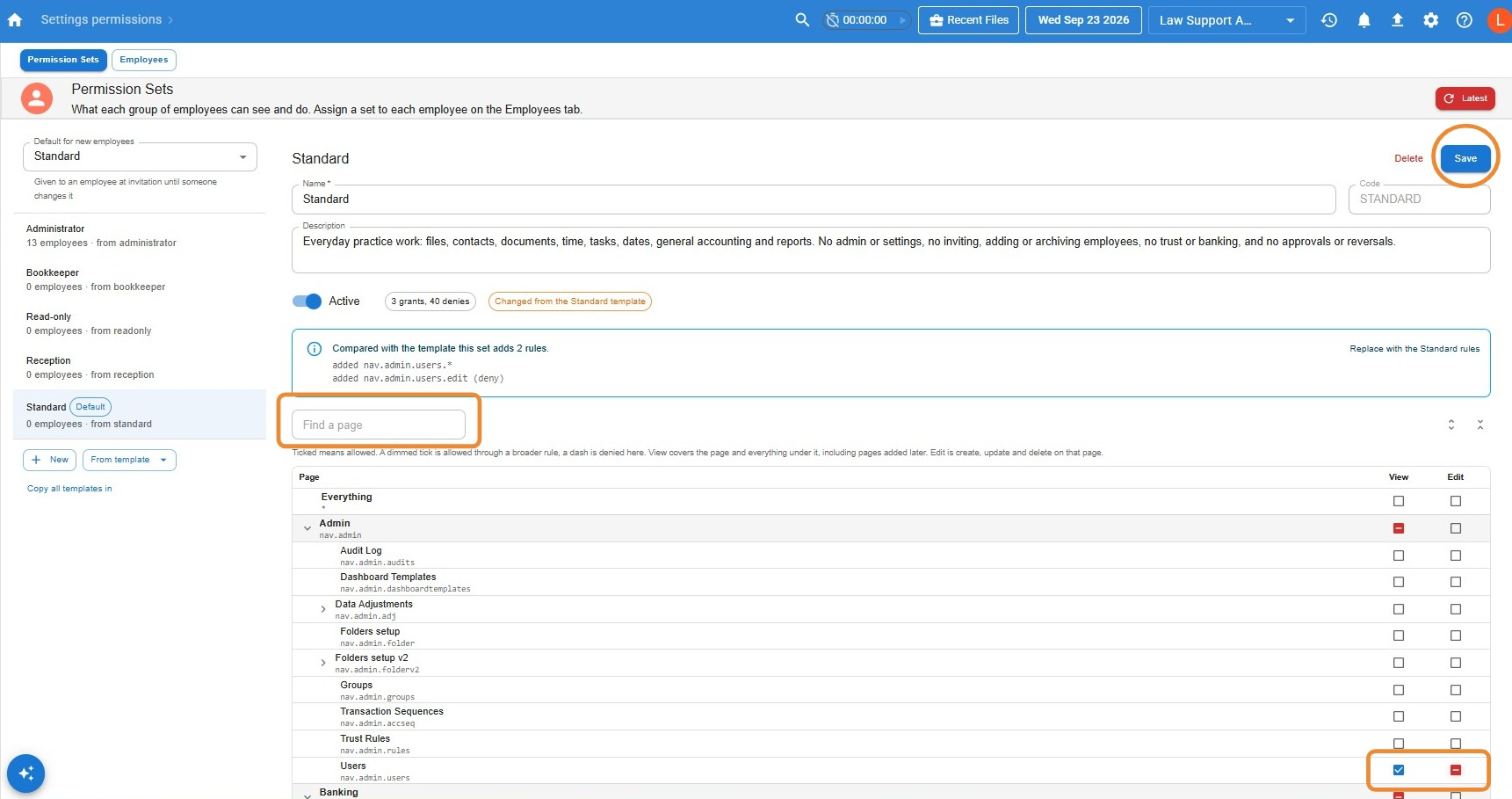
Task: Select Read-only permission set
Action: [140, 323]
